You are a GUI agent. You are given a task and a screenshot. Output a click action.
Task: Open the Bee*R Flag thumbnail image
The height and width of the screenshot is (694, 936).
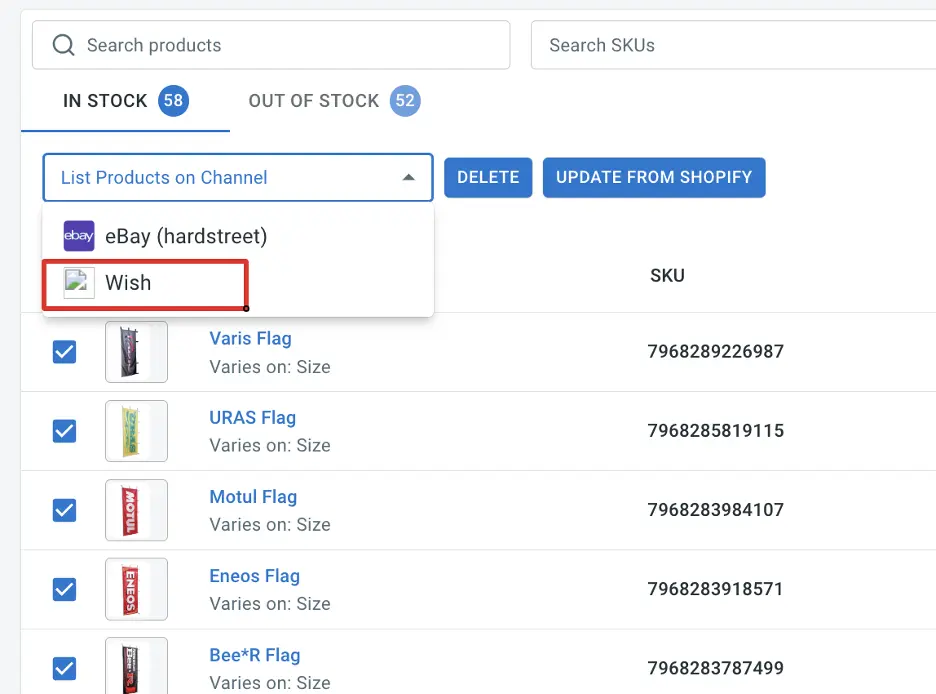tap(136, 666)
